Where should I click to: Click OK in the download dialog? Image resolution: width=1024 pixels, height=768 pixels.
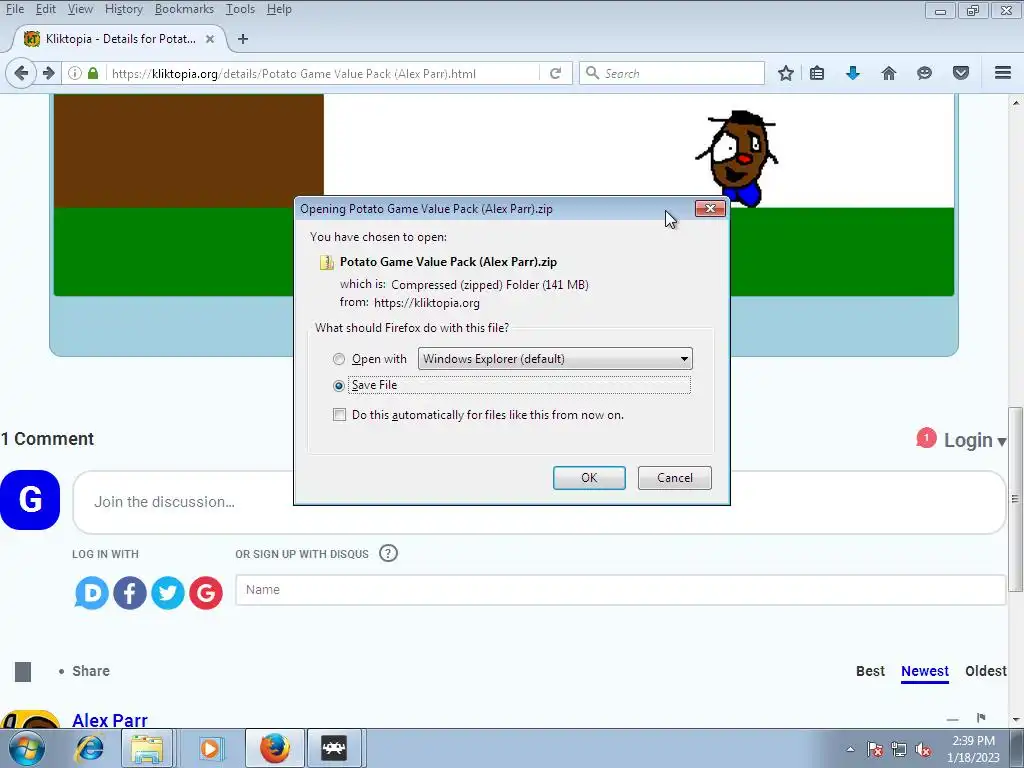[589, 477]
